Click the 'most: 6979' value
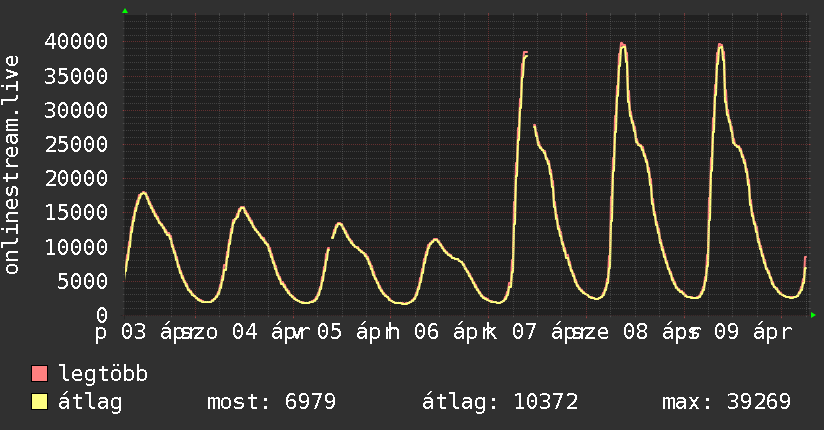824x430 pixels. click(271, 402)
